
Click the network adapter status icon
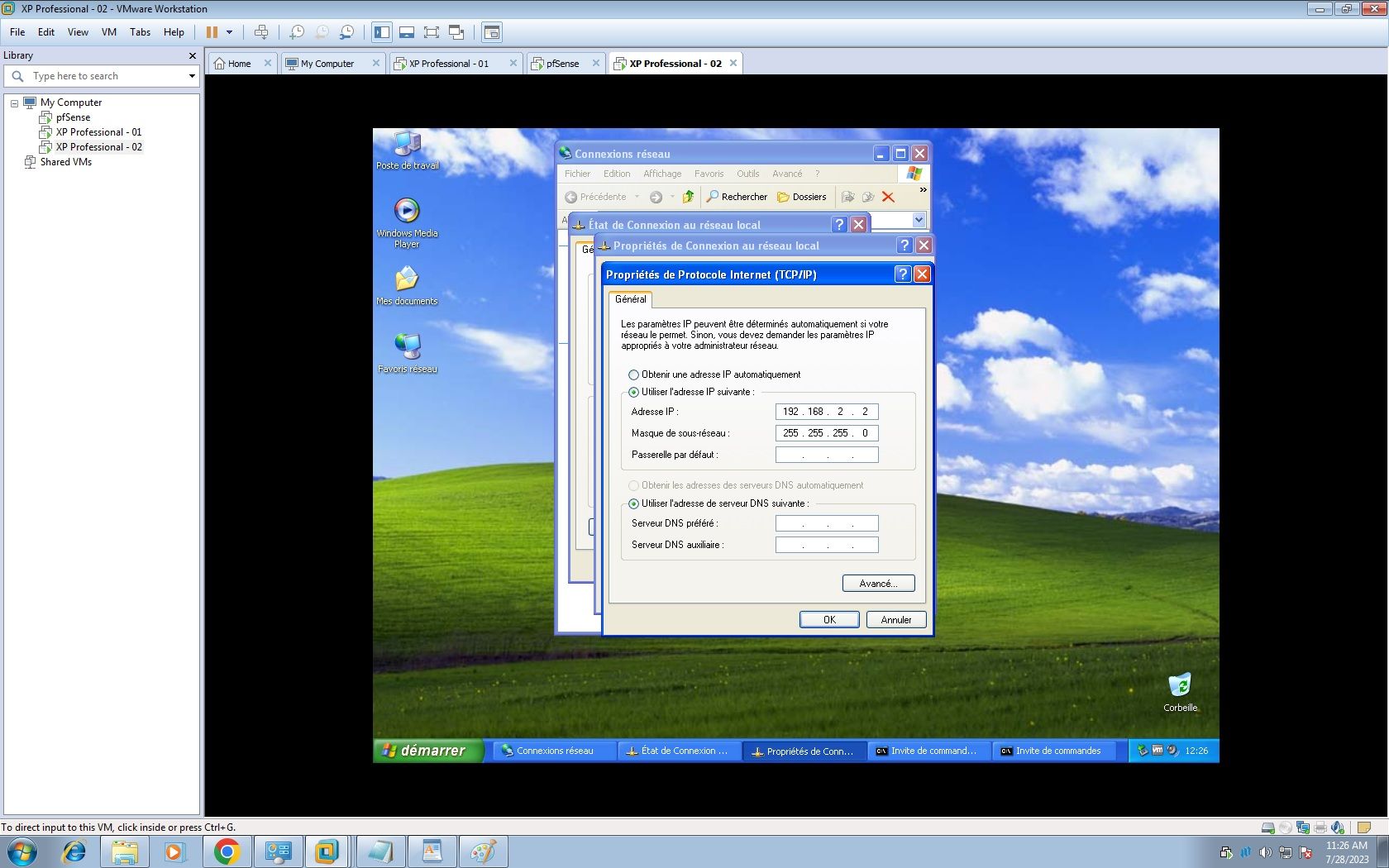[1303, 827]
